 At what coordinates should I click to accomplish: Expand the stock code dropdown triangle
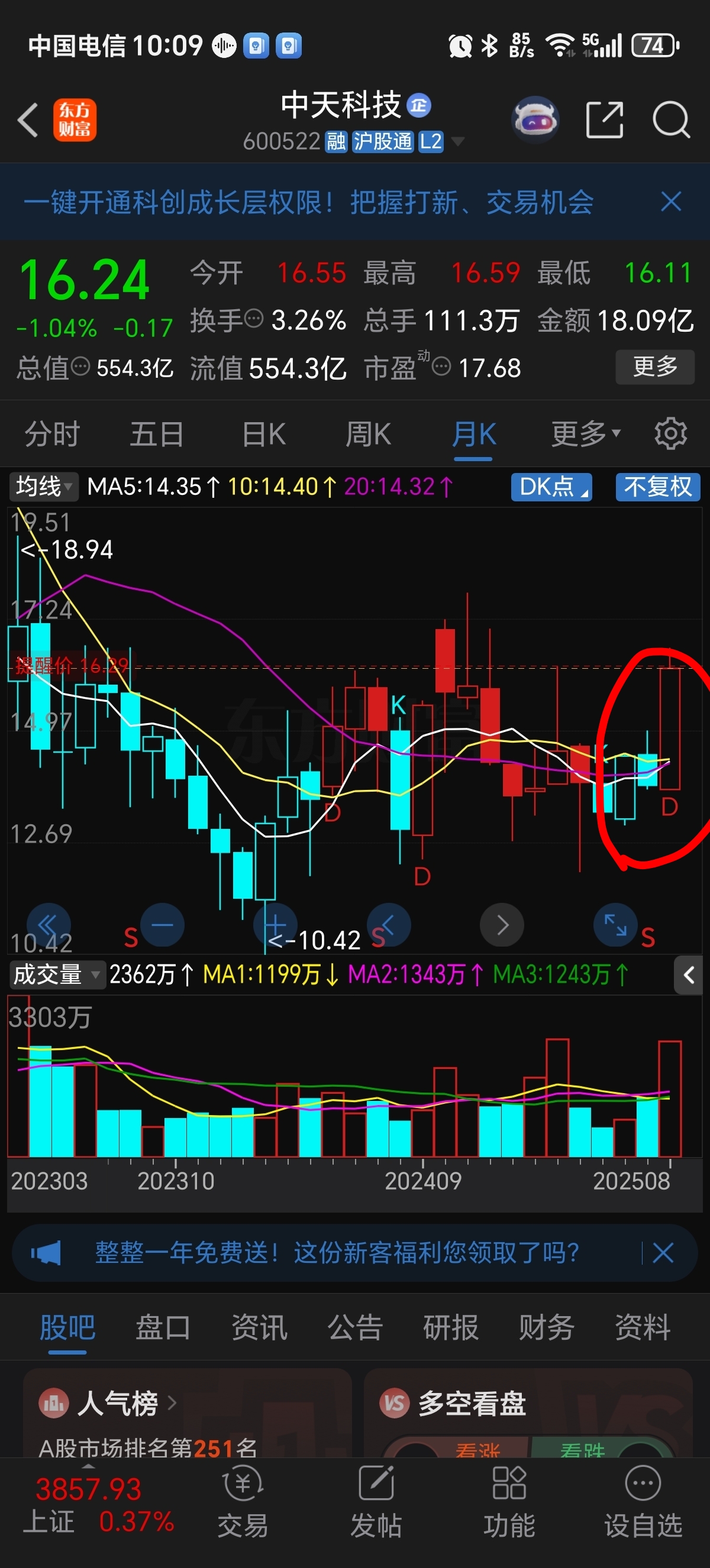(x=457, y=142)
